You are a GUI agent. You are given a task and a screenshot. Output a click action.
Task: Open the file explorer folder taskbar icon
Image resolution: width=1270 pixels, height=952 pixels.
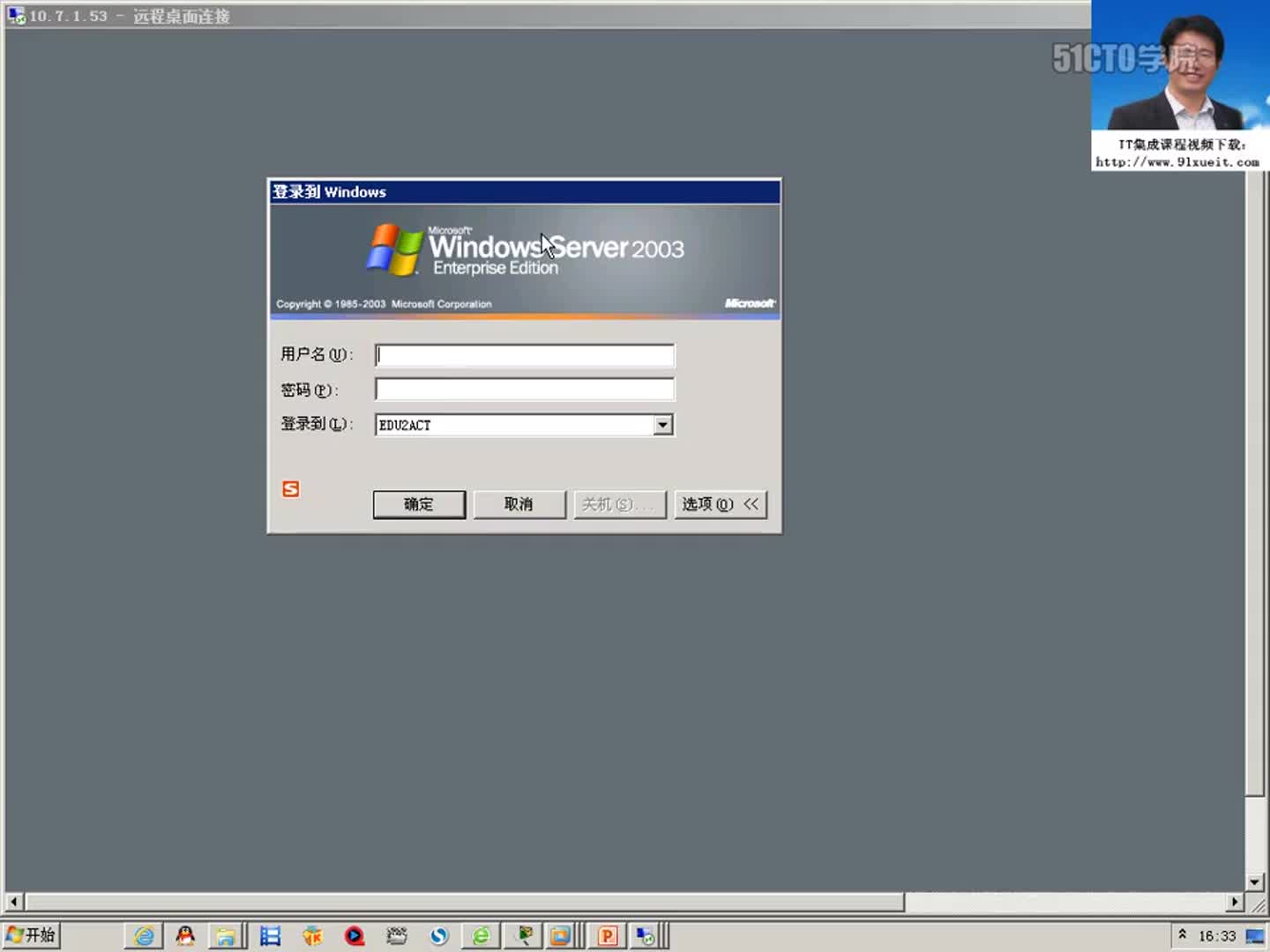[227, 936]
